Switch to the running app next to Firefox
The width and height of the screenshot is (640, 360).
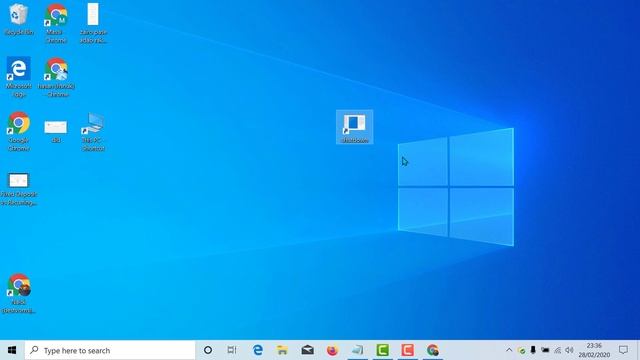(x=357, y=350)
